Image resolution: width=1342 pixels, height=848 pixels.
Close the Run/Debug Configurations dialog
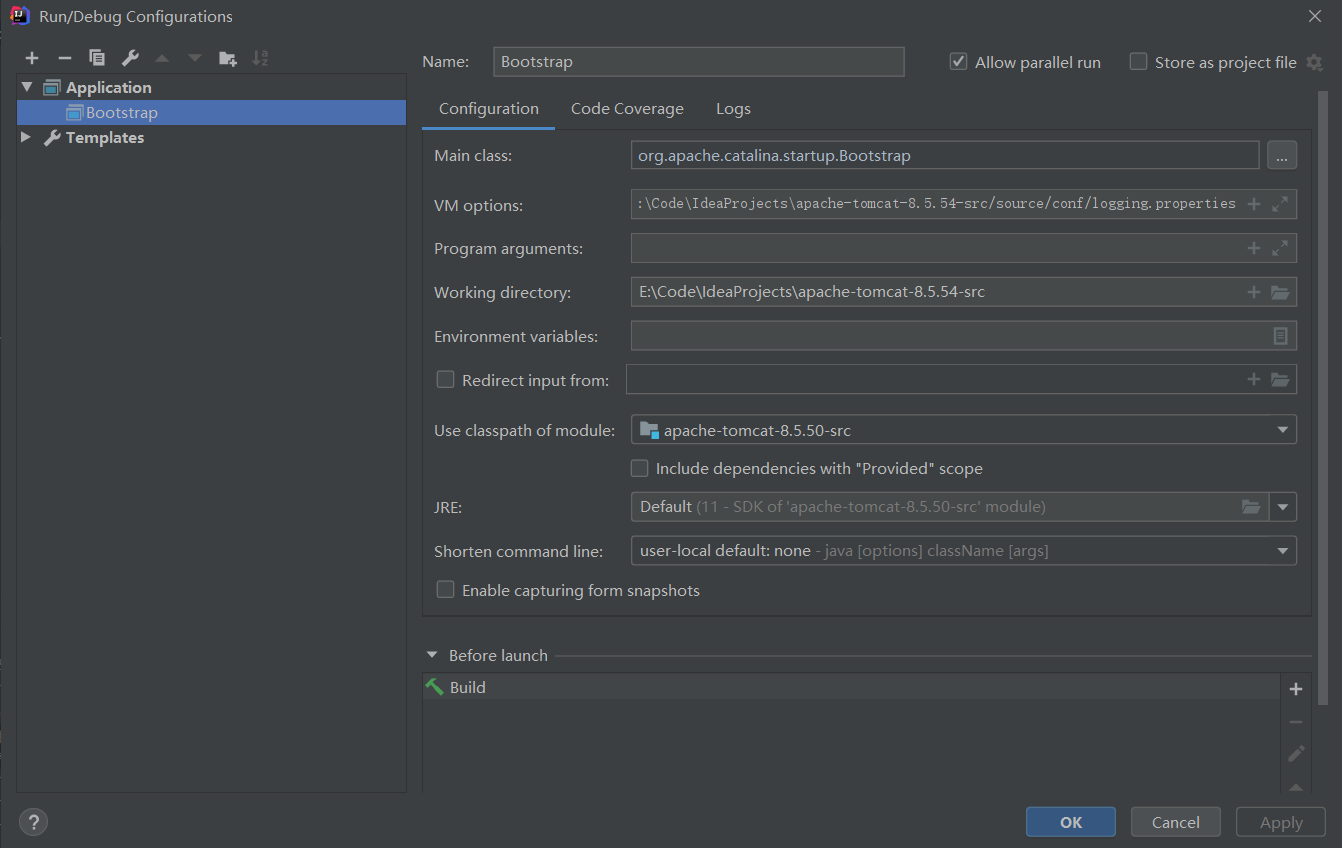1314,16
